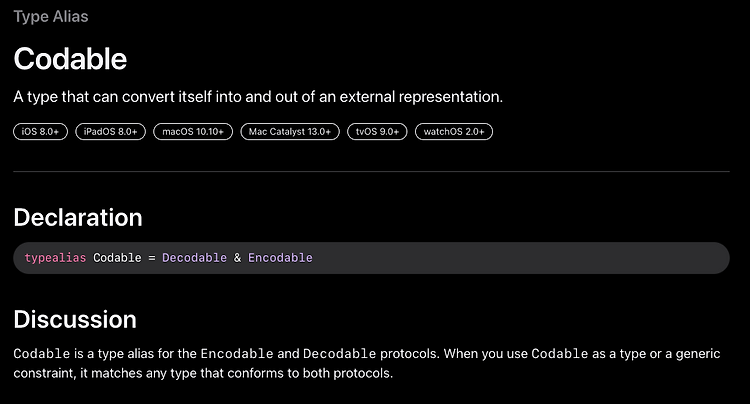Click the Codable identifier in declaration code
750x404 pixels.
click(117, 258)
